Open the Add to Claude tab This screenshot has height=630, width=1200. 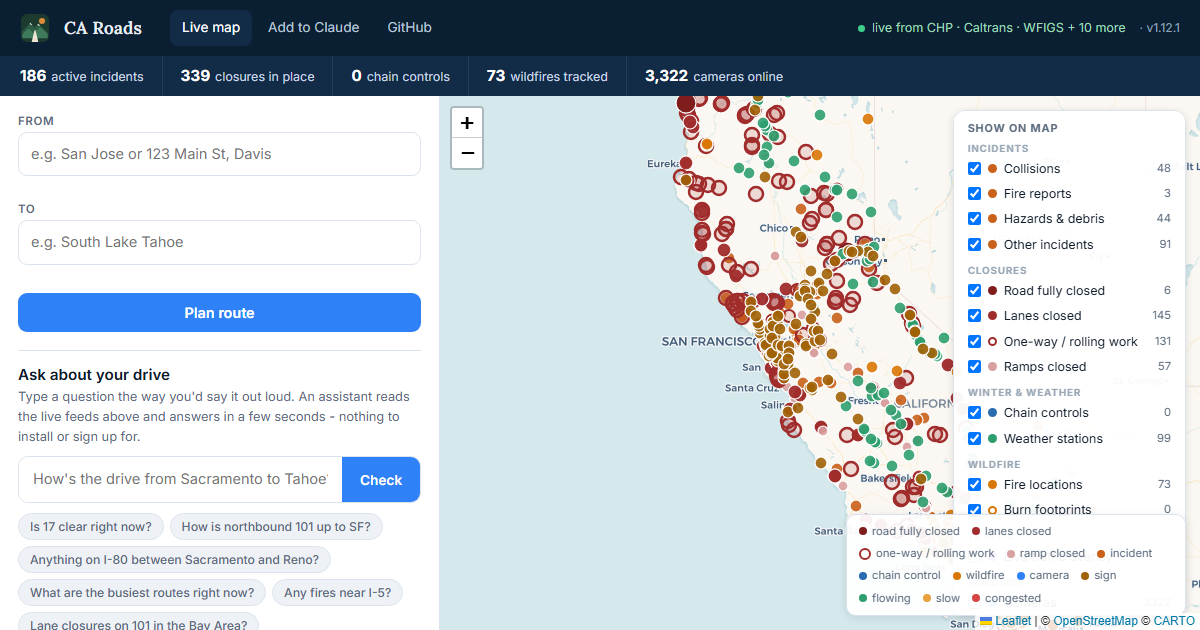point(314,28)
